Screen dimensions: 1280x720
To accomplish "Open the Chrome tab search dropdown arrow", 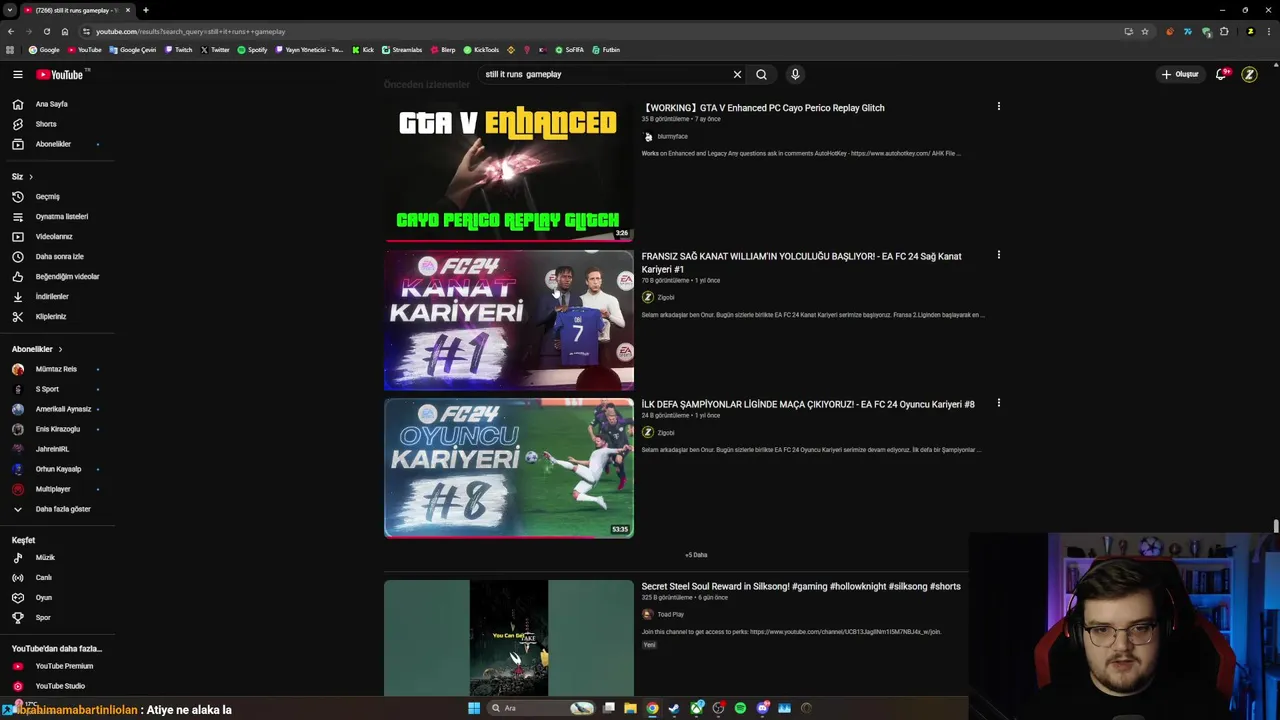I will click(9, 10).
